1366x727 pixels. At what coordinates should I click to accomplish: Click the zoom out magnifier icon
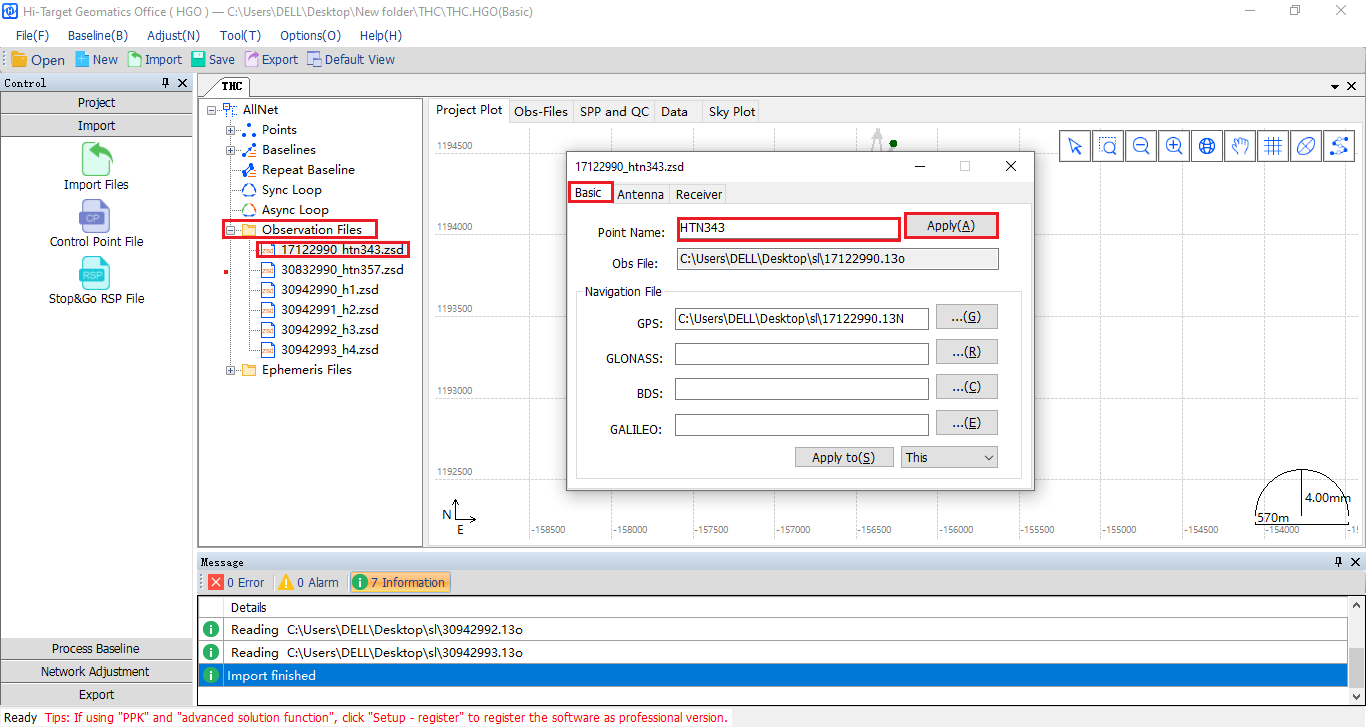[1141, 147]
